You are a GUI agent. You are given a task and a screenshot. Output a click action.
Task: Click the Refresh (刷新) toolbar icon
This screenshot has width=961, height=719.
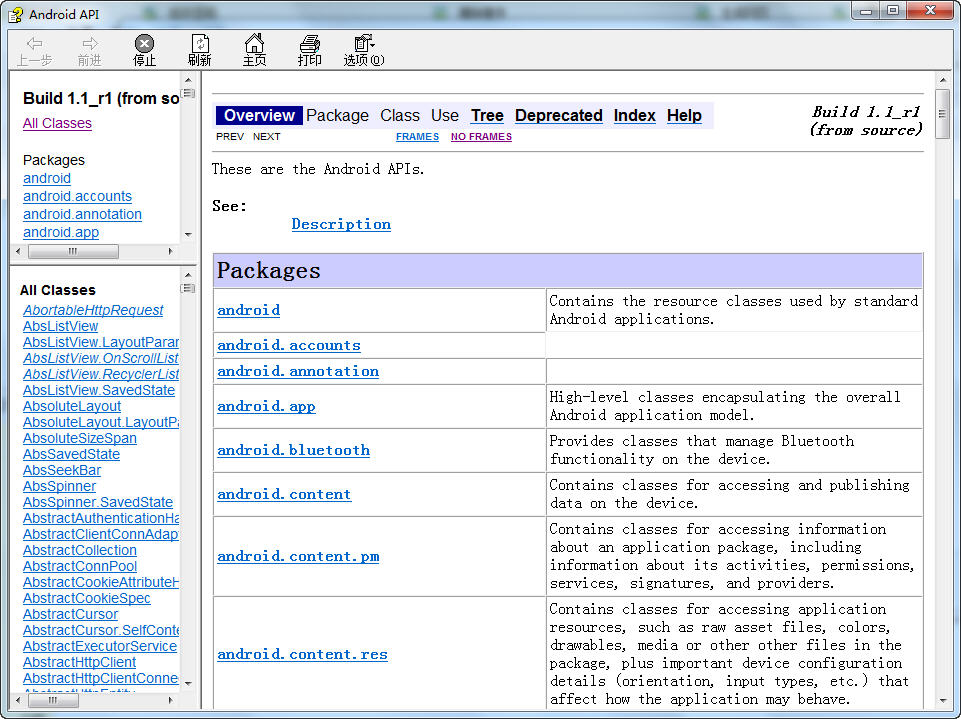200,50
